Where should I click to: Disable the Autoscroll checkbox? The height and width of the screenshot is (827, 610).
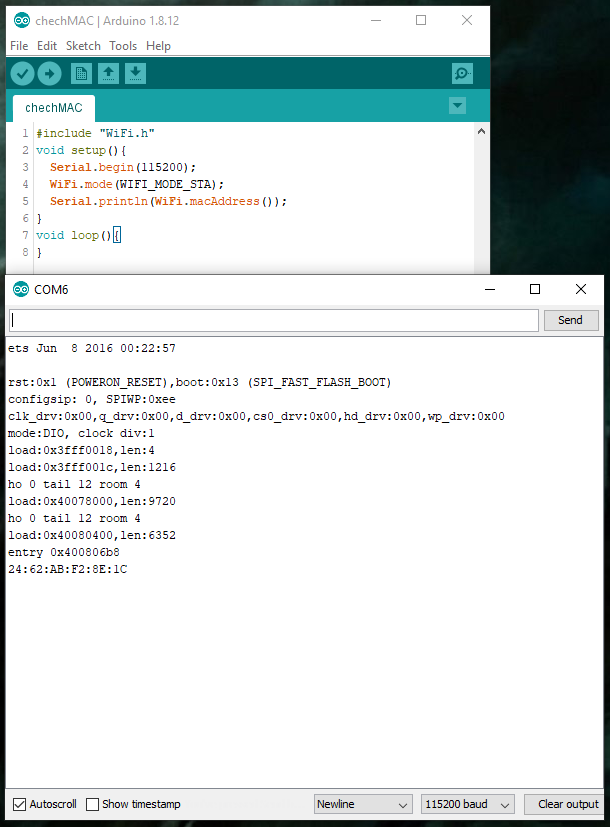20,804
